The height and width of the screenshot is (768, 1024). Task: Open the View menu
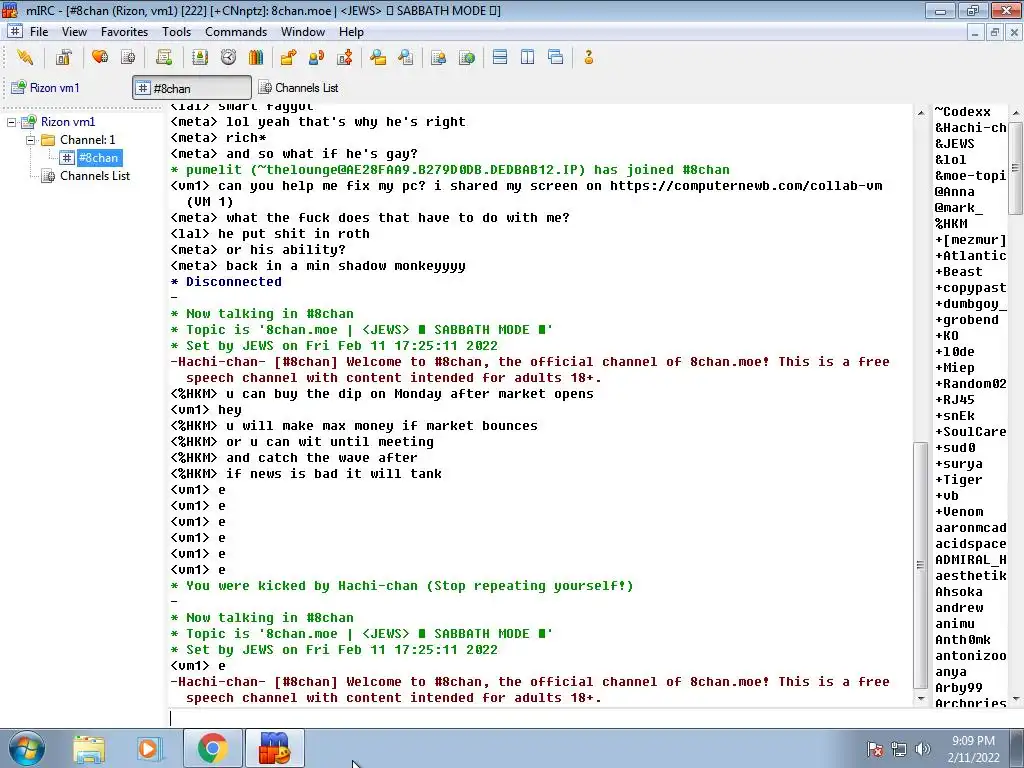click(74, 31)
